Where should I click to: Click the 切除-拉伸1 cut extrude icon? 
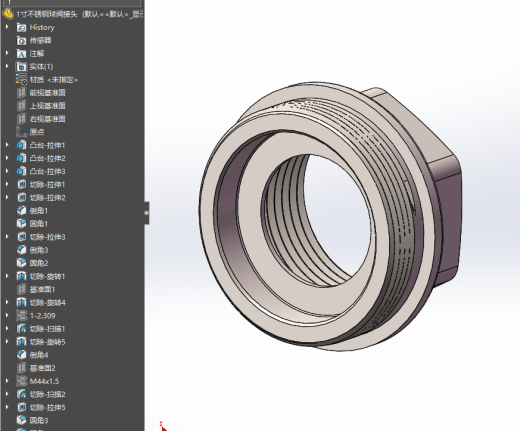pyautogui.click(x=21, y=184)
